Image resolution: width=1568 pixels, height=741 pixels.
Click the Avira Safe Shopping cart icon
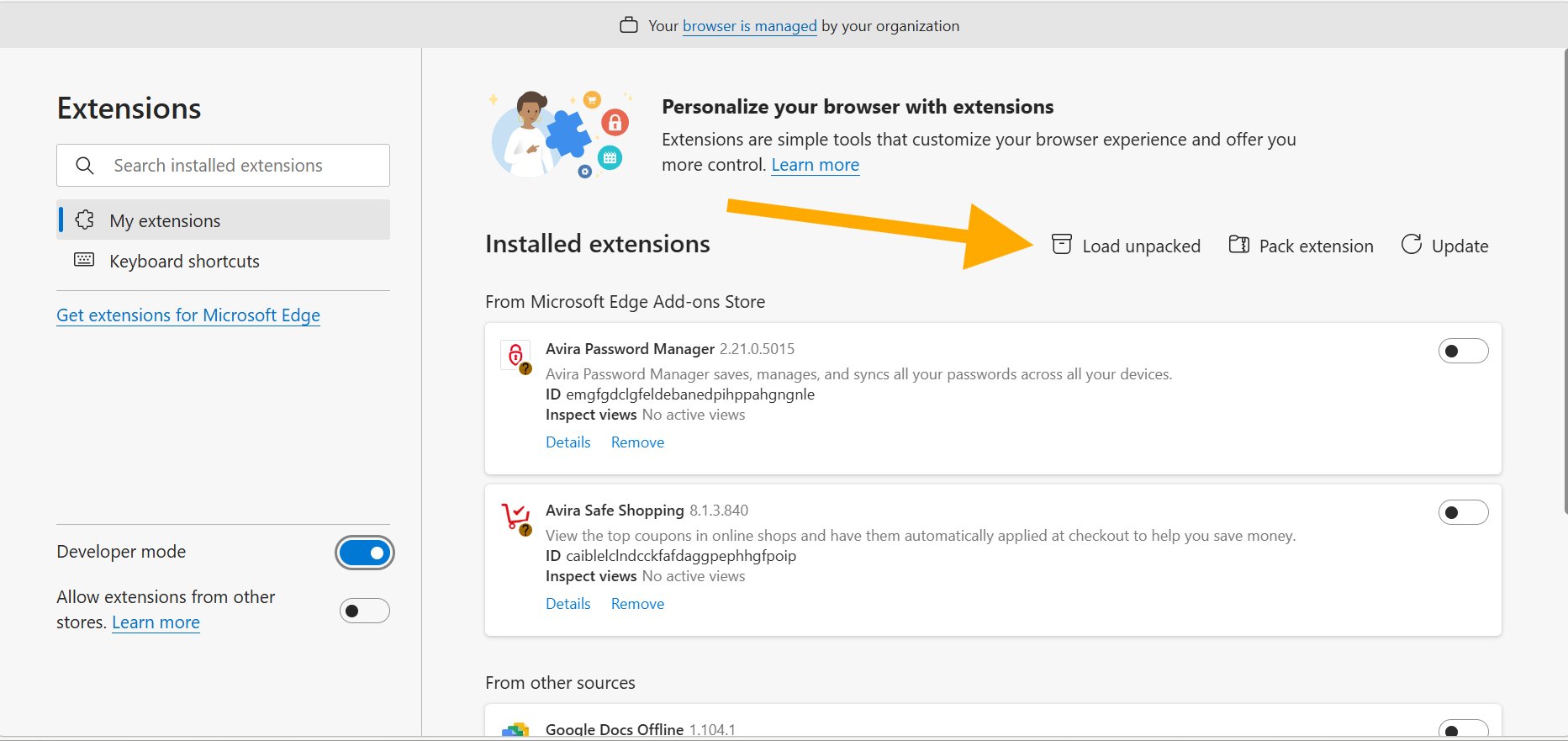pyautogui.click(x=516, y=518)
